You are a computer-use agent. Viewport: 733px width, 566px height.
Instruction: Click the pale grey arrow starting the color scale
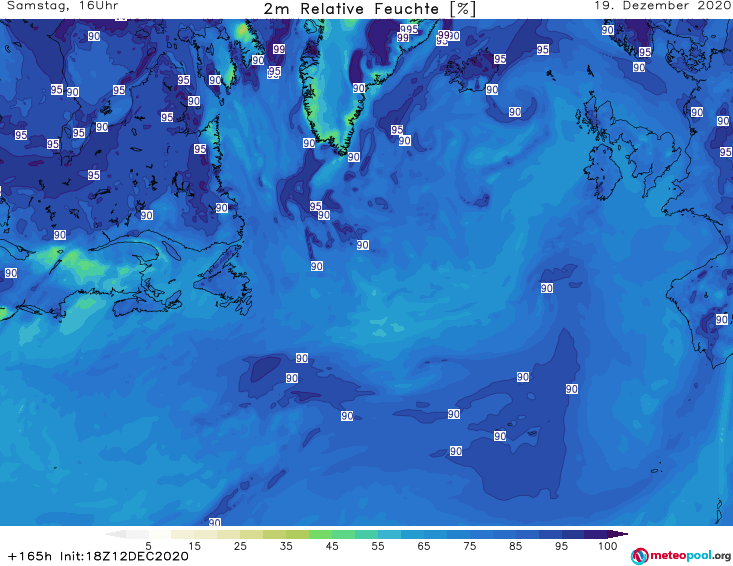tap(115, 534)
